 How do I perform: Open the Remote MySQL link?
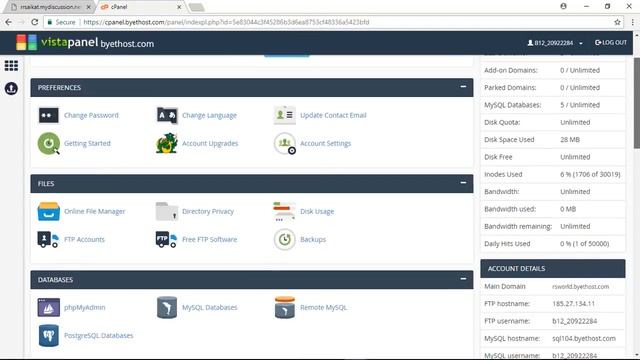tap(323, 307)
